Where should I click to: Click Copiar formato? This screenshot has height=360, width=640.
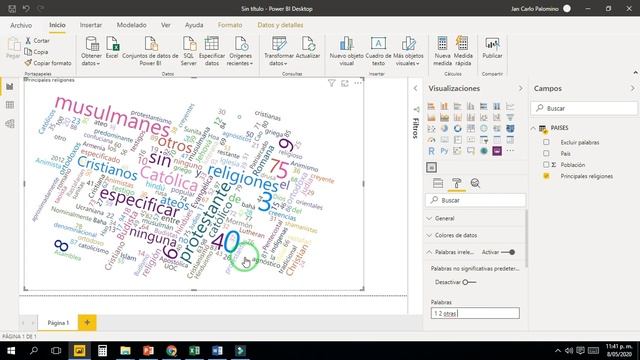(48, 63)
